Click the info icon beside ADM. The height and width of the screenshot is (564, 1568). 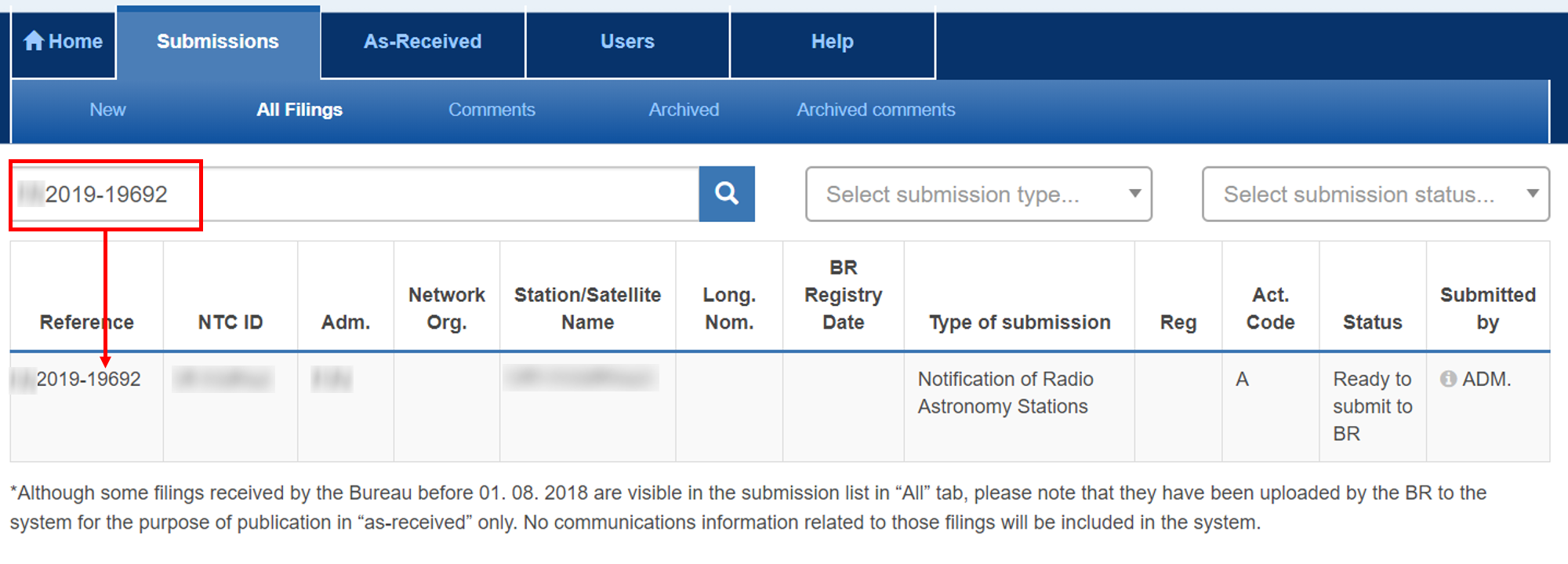[x=1448, y=379]
